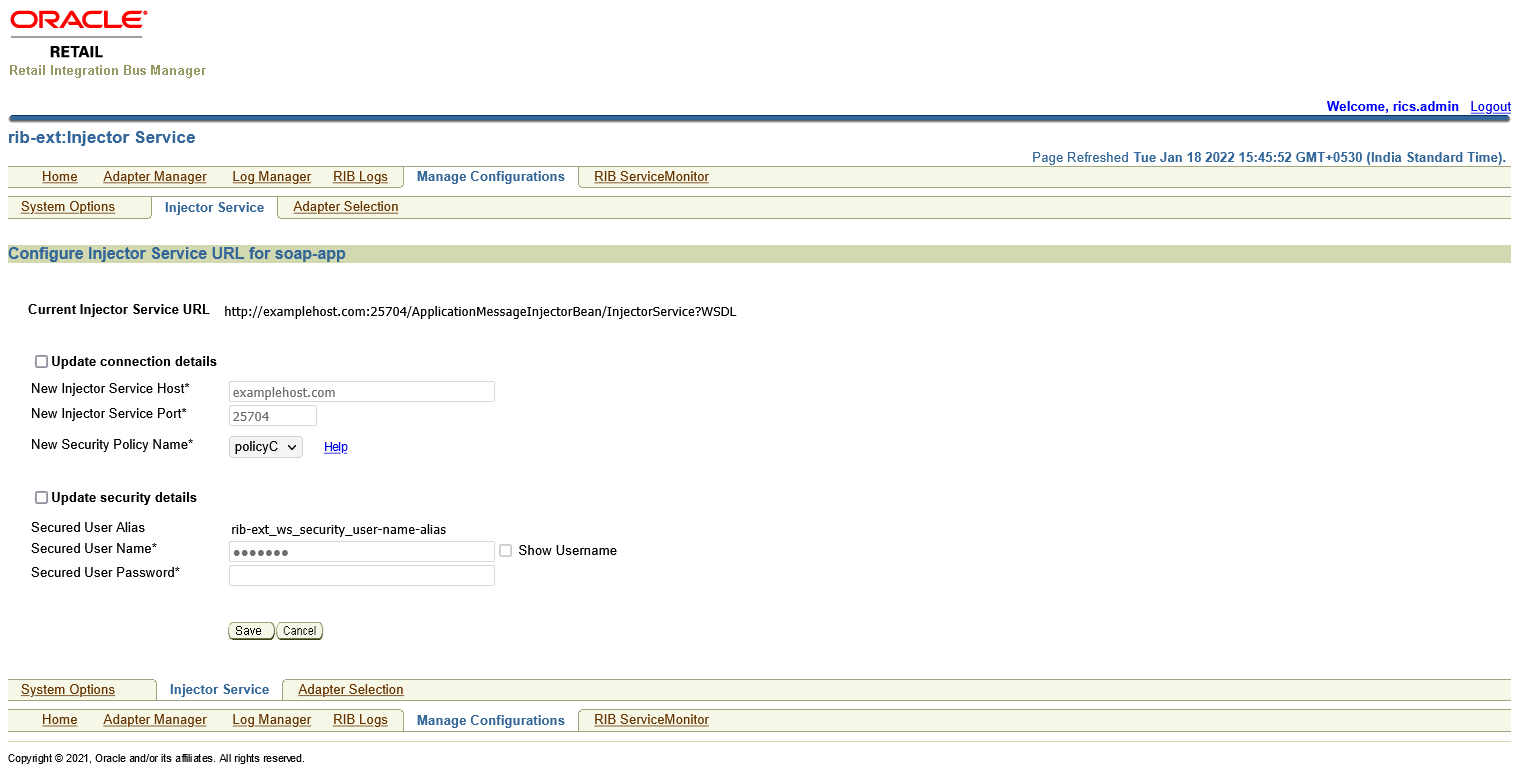
Task: Click the New Injector Service Host field
Action: click(x=361, y=391)
